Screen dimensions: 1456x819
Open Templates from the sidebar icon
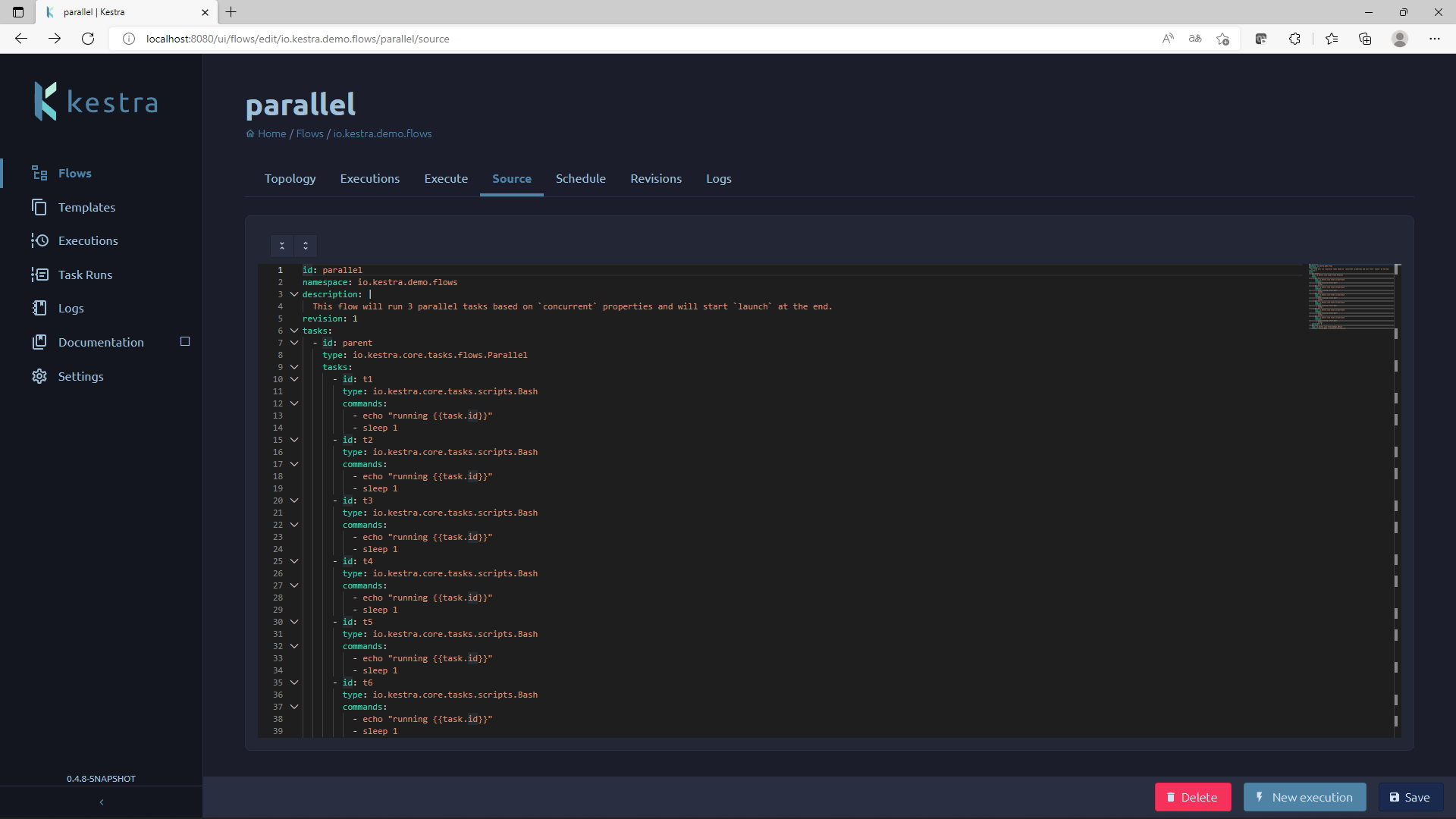click(39, 207)
